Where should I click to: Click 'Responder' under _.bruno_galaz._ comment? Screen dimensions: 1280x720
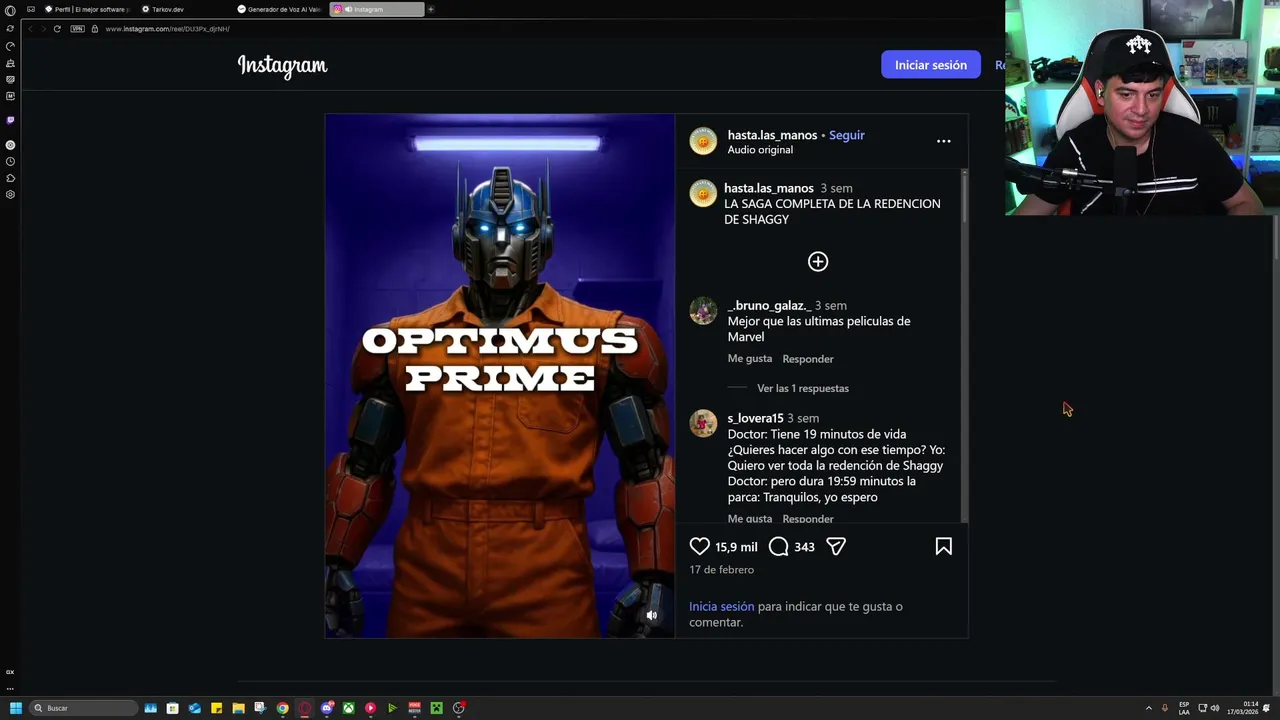click(808, 359)
